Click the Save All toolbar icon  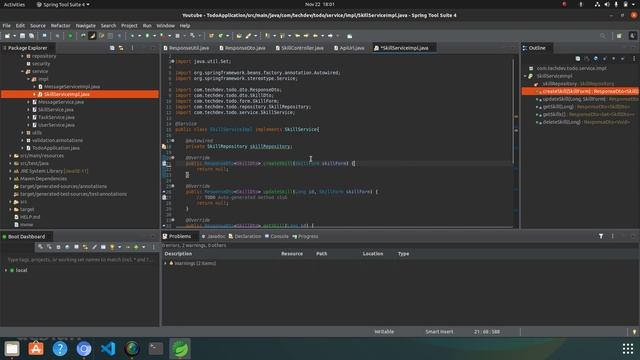31,36
